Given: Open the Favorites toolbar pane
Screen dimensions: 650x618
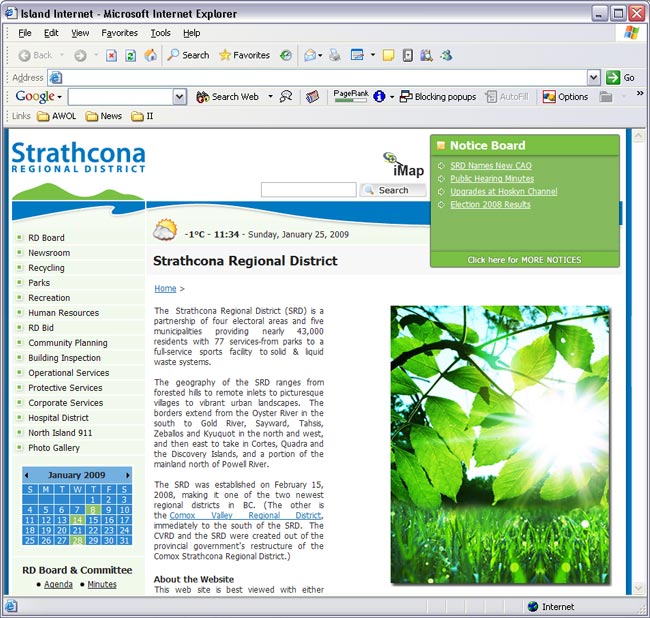Looking at the screenshot, I should click(245, 55).
